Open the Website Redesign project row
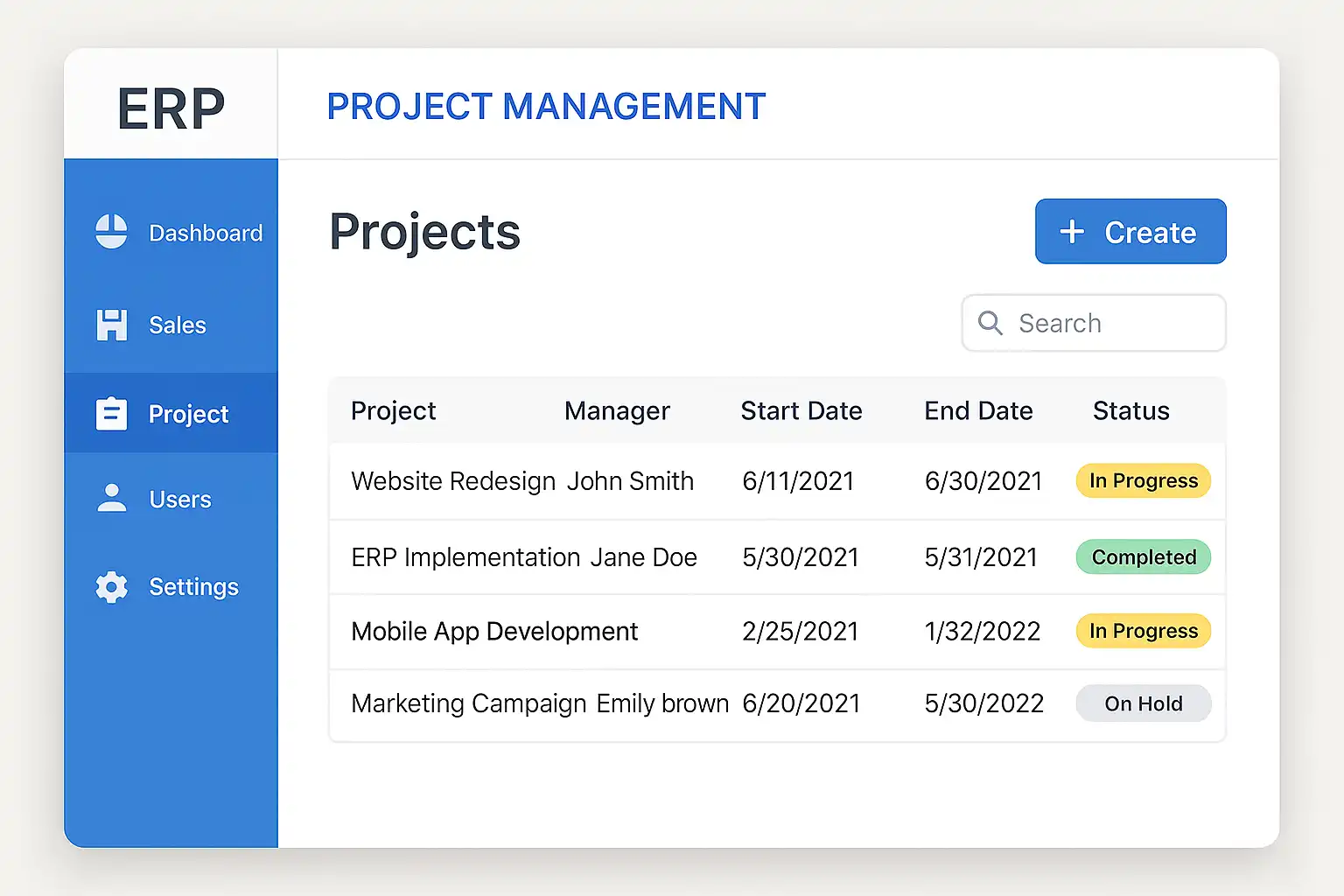 (453, 481)
